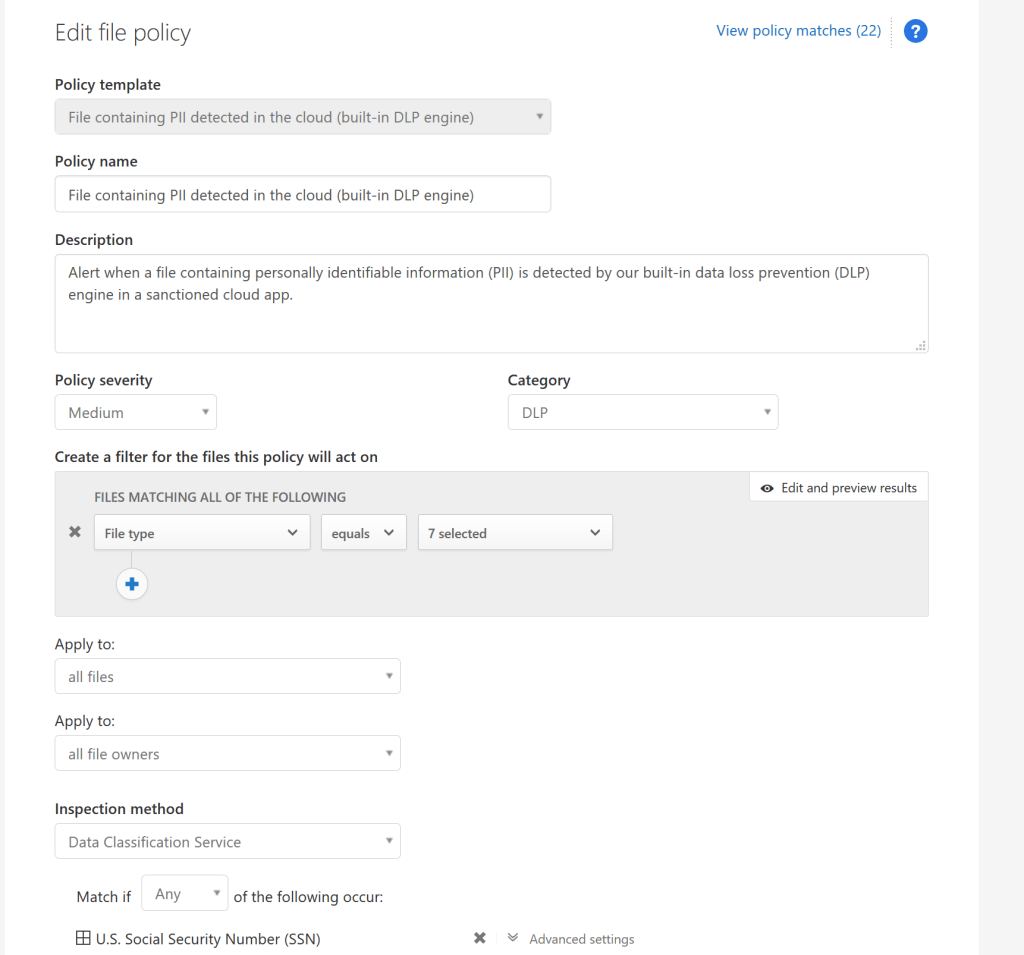Click the grid icon beside U.S. Social Security Number

[83, 938]
